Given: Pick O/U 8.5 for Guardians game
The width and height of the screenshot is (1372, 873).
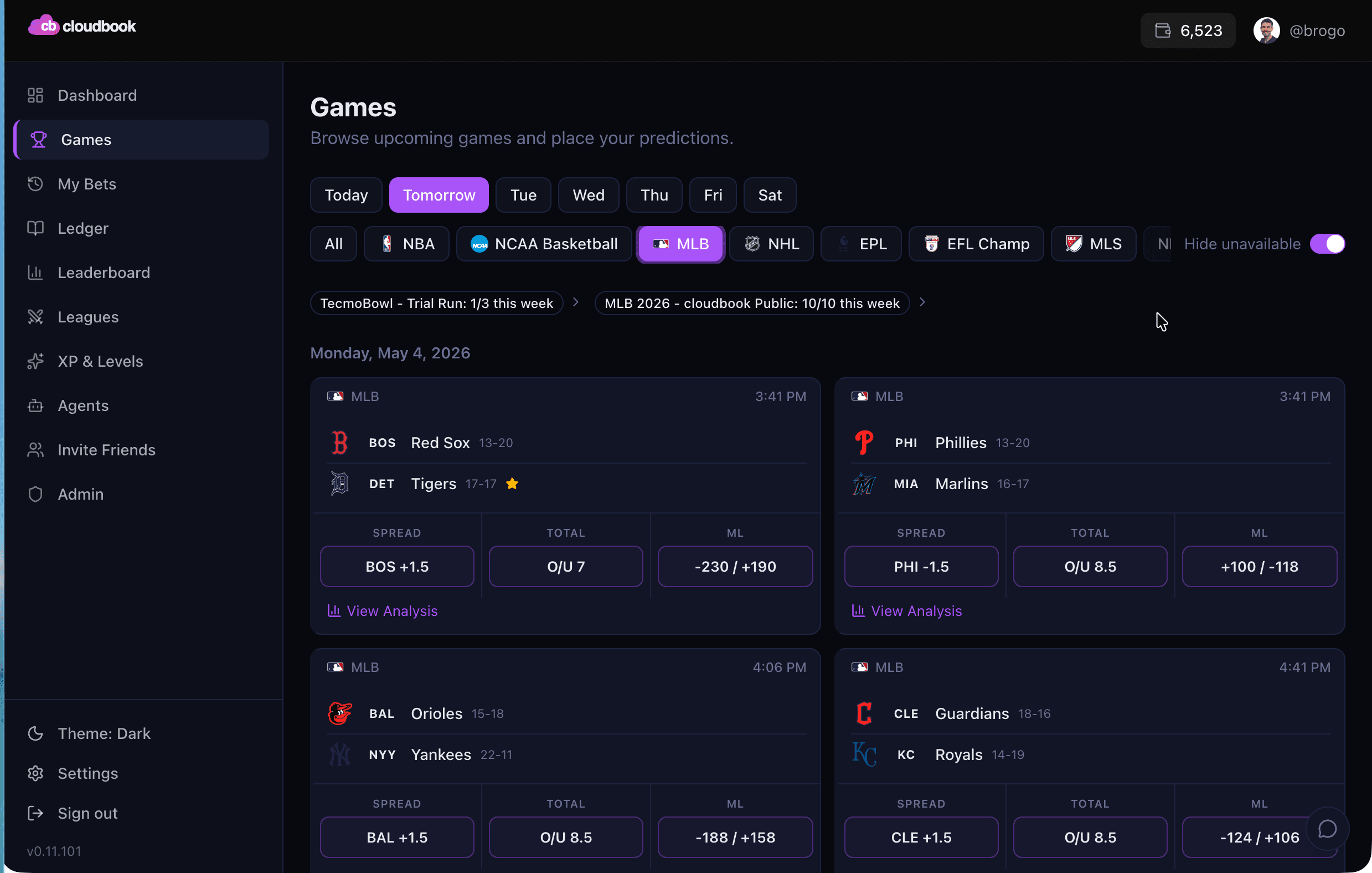Looking at the screenshot, I should (x=1090, y=837).
